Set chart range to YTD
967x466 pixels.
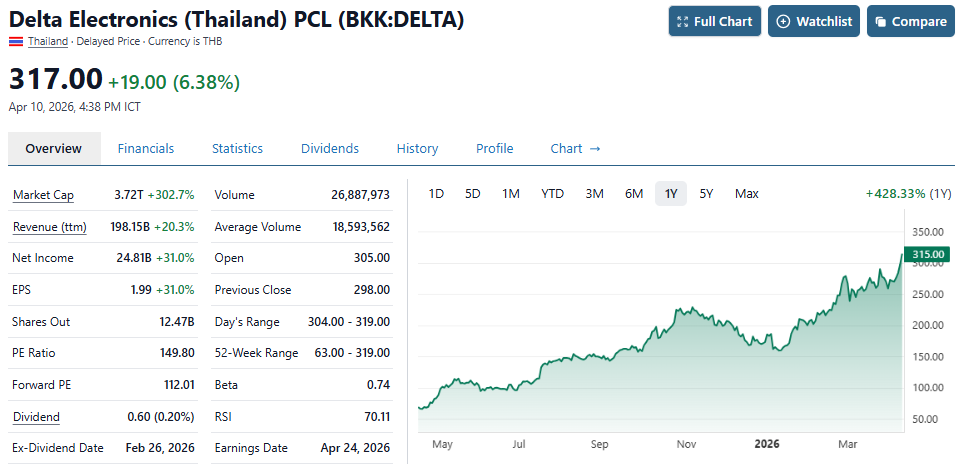552,193
